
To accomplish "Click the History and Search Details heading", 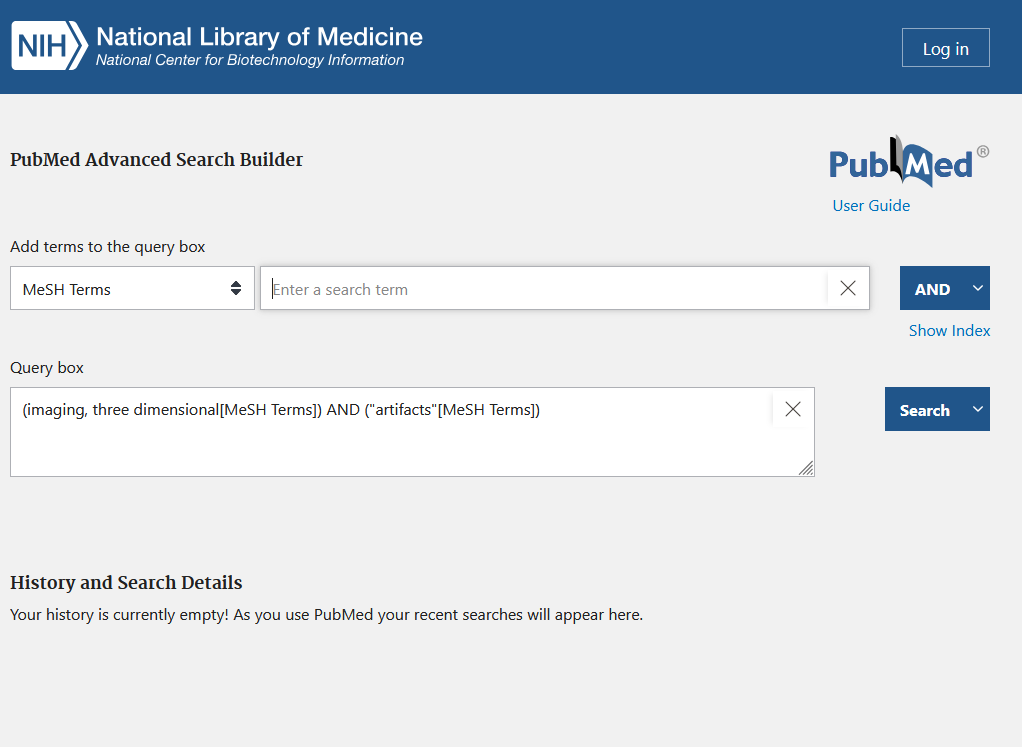I will (126, 583).
